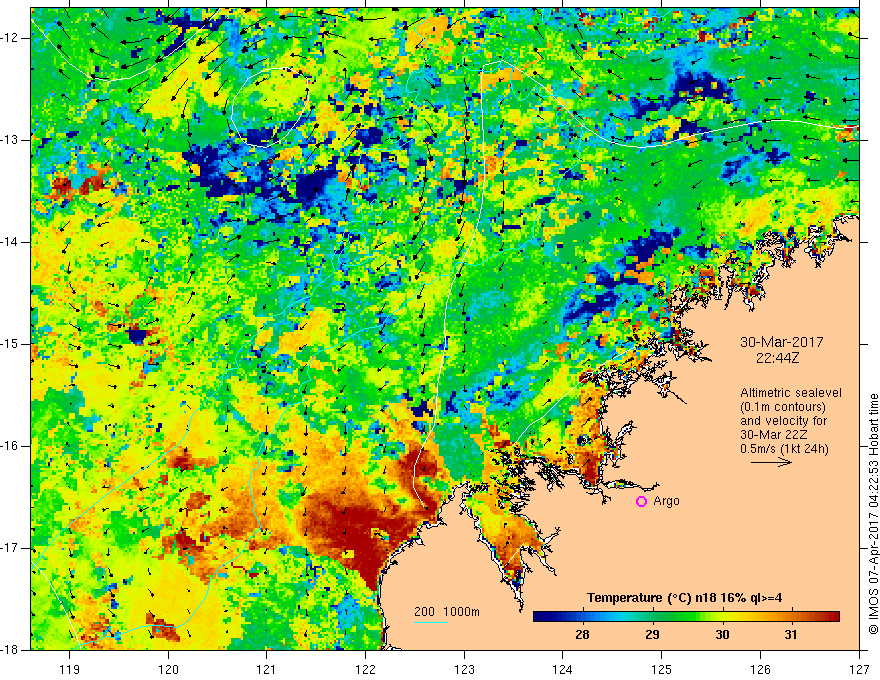
Task: Click the colorbar tick label 29
Action: point(652,635)
